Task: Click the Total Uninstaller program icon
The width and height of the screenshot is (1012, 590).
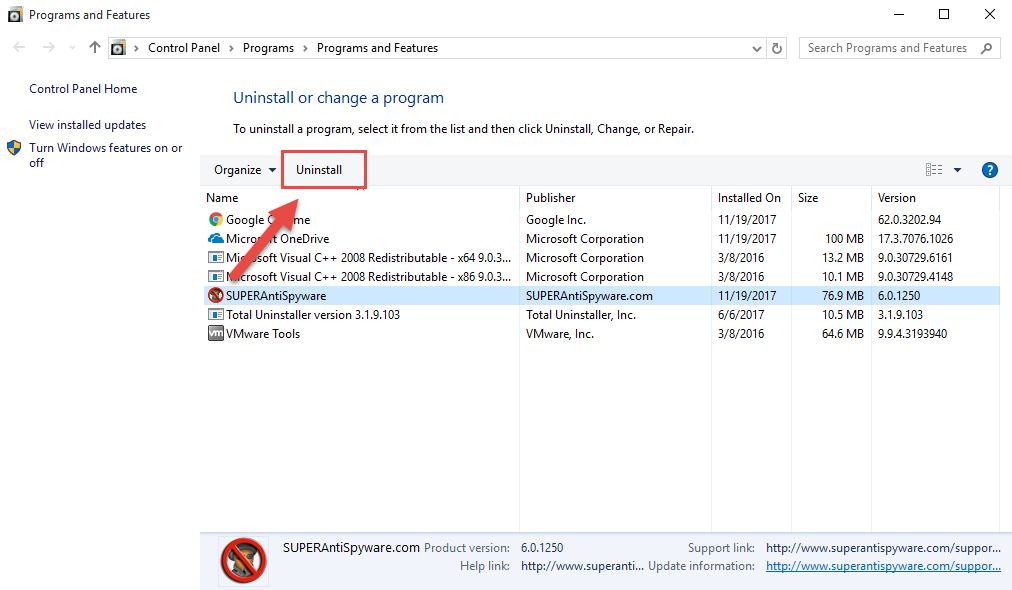Action: click(216, 314)
